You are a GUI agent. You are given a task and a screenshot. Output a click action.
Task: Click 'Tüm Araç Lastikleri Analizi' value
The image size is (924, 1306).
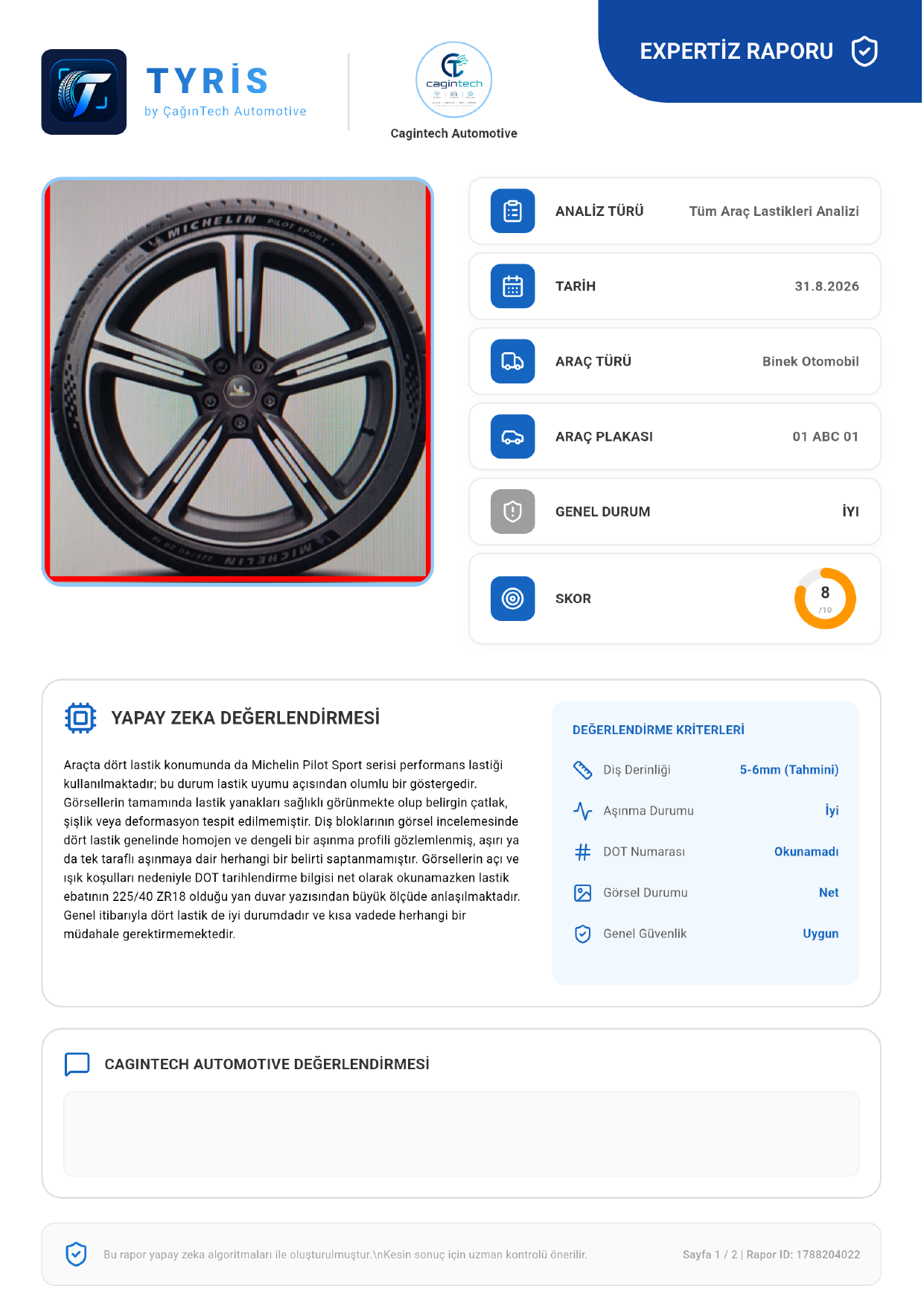(774, 211)
